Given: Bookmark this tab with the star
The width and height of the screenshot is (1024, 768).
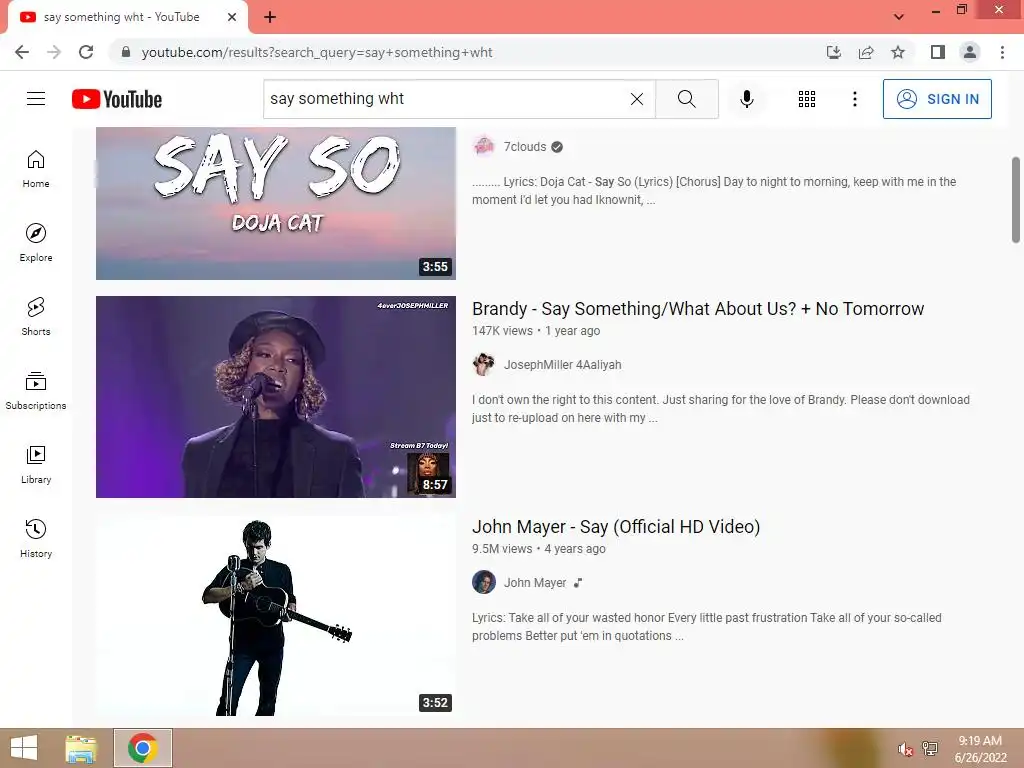Looking at the screenshot, I should point(898,52).
